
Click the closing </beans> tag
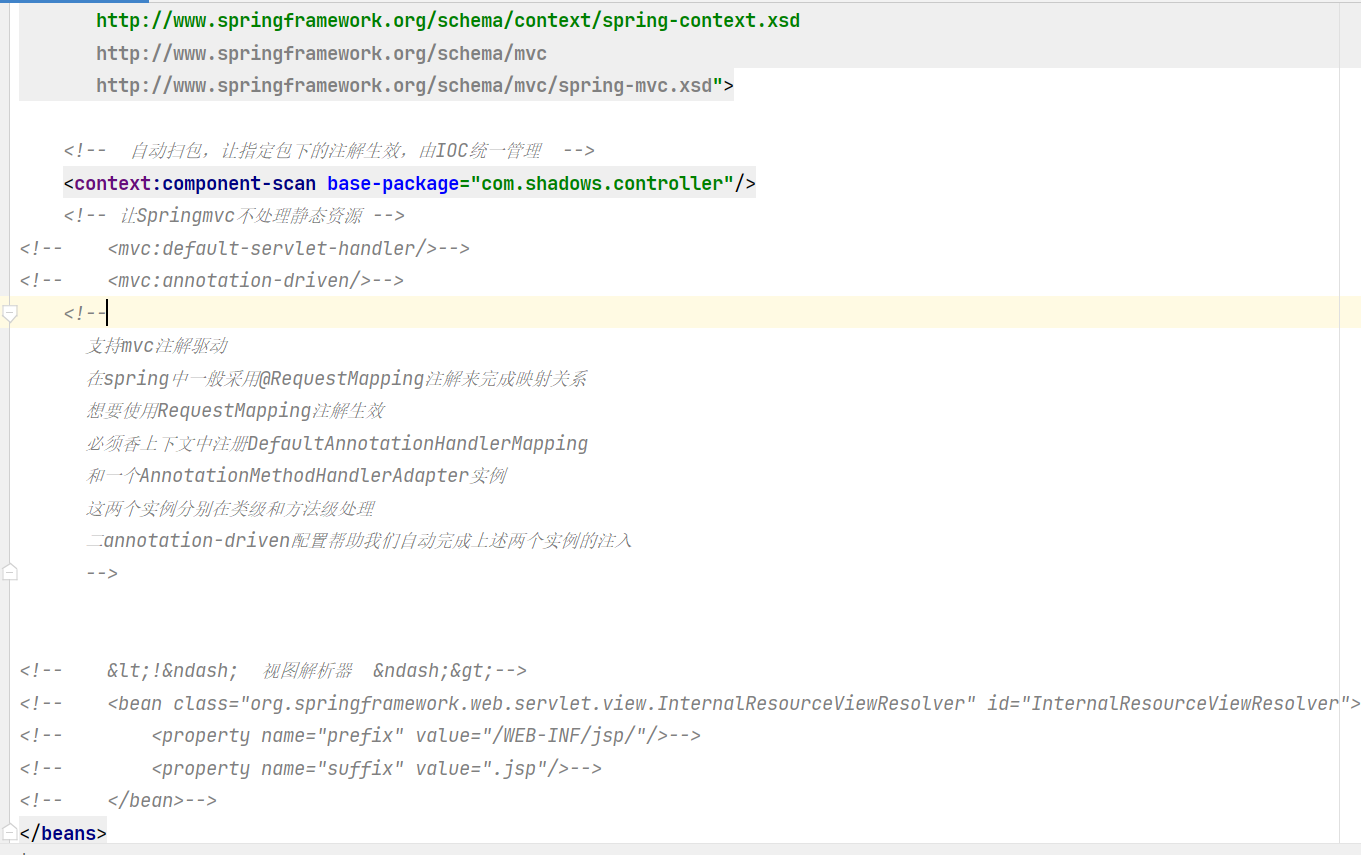(x=63, y=833)
